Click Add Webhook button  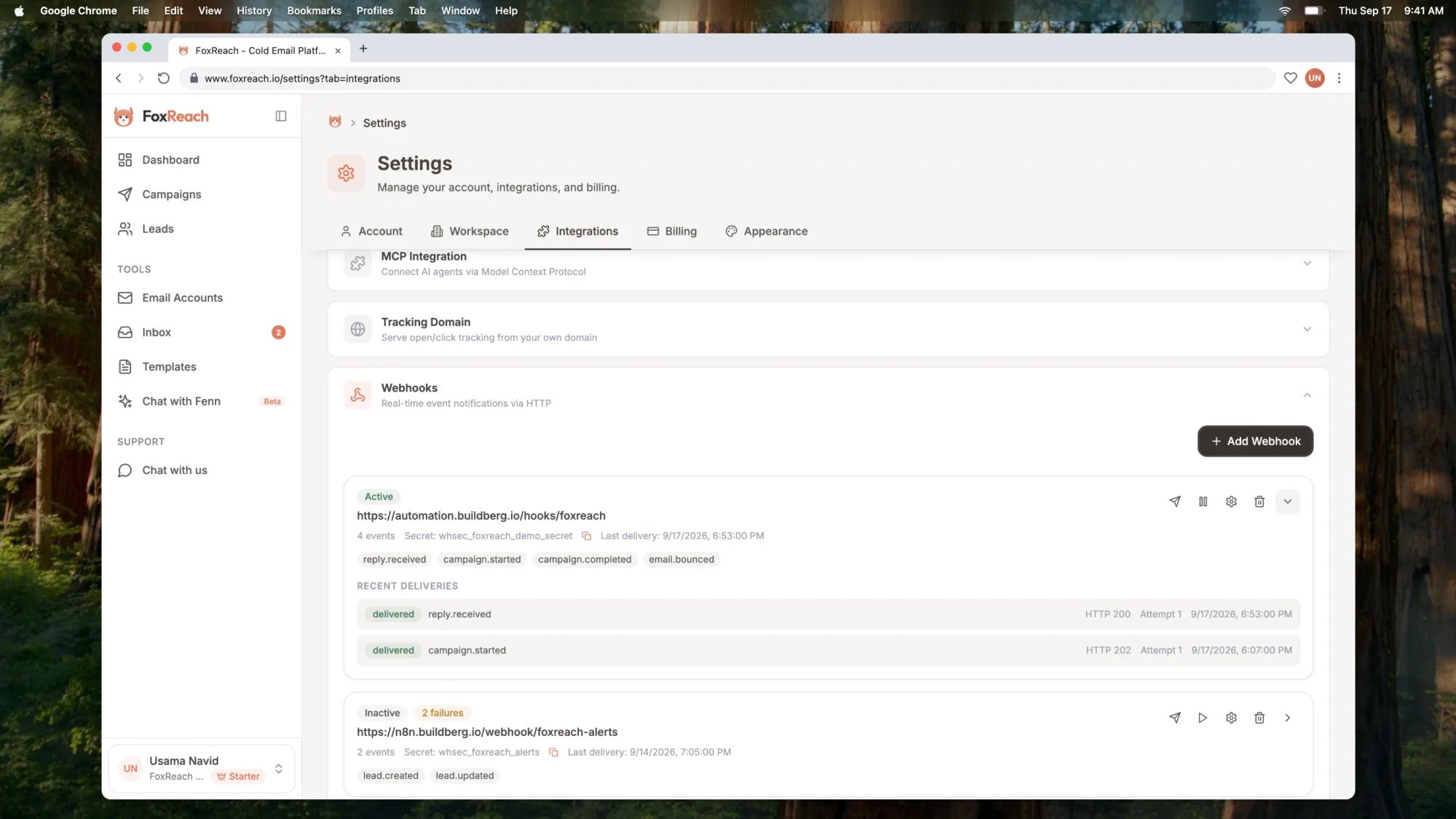pos(1255,441)
